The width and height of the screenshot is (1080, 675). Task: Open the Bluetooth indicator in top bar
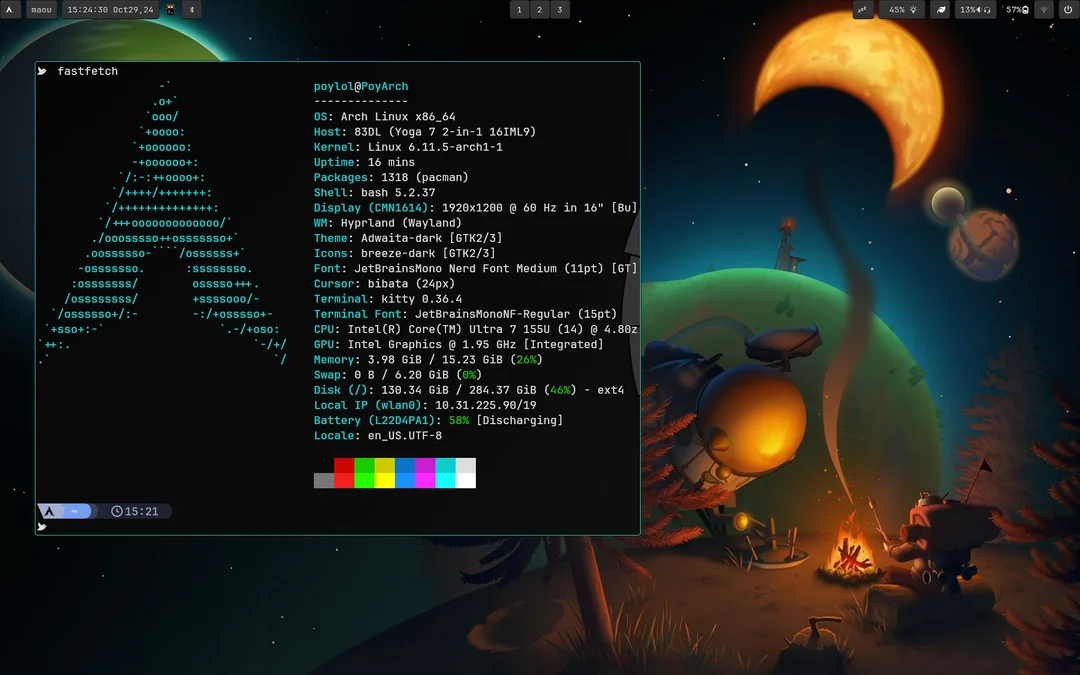pyautogui.click(x=192, y=10)
